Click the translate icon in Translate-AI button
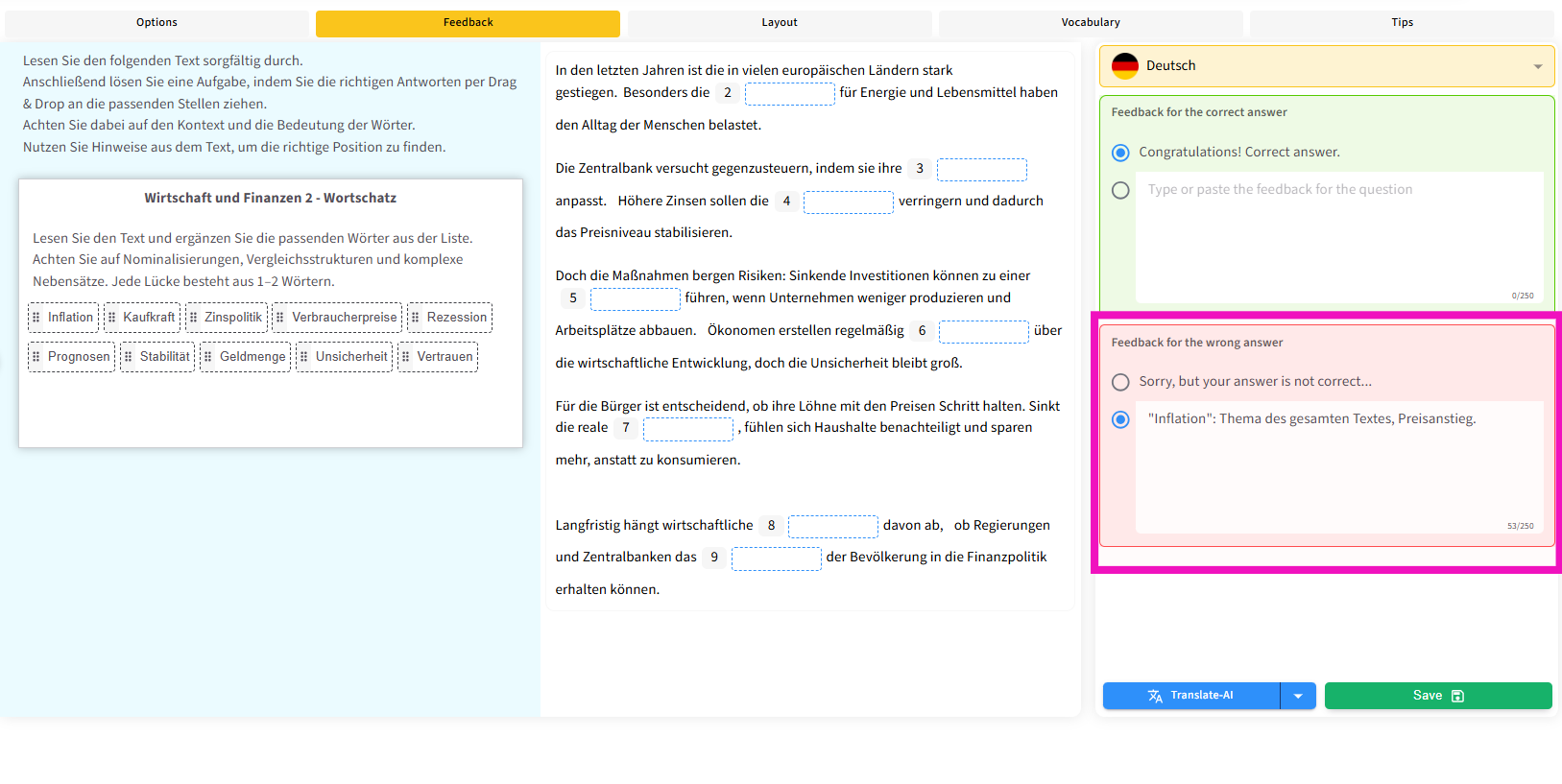The height and width of the screenshot is (784, 1562). tap(1155, 696)
